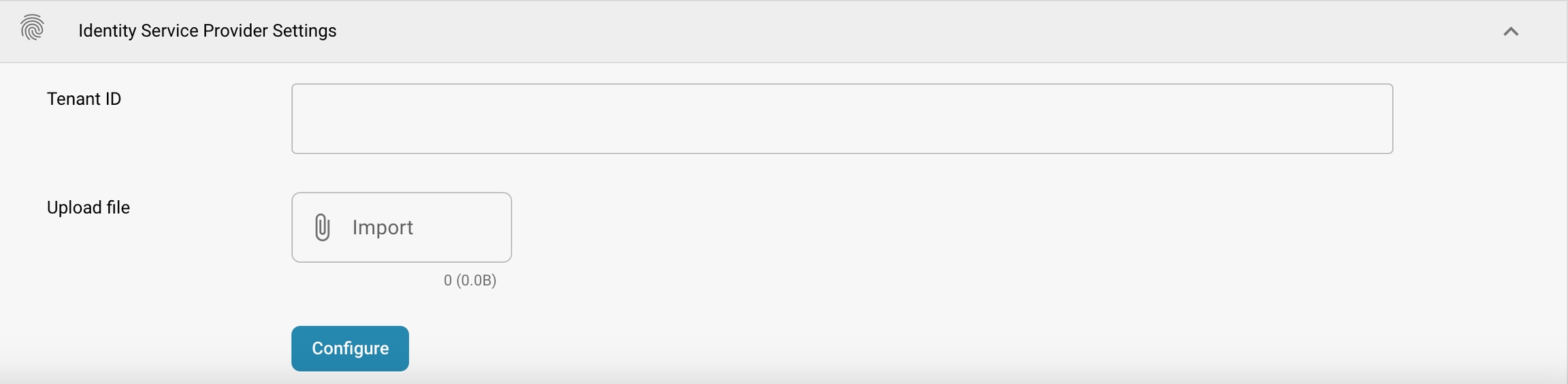Click the fingerprint icon in the header
This screenshot has width=1568, height=384.
coord(32,29)
